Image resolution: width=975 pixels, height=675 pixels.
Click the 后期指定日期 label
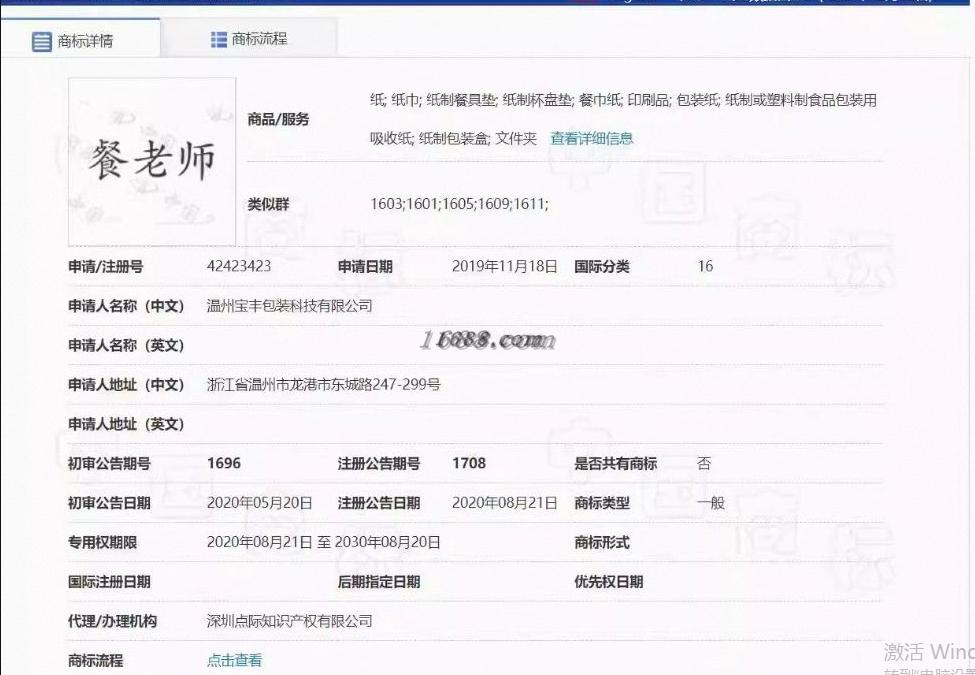[x=379, y=582]
